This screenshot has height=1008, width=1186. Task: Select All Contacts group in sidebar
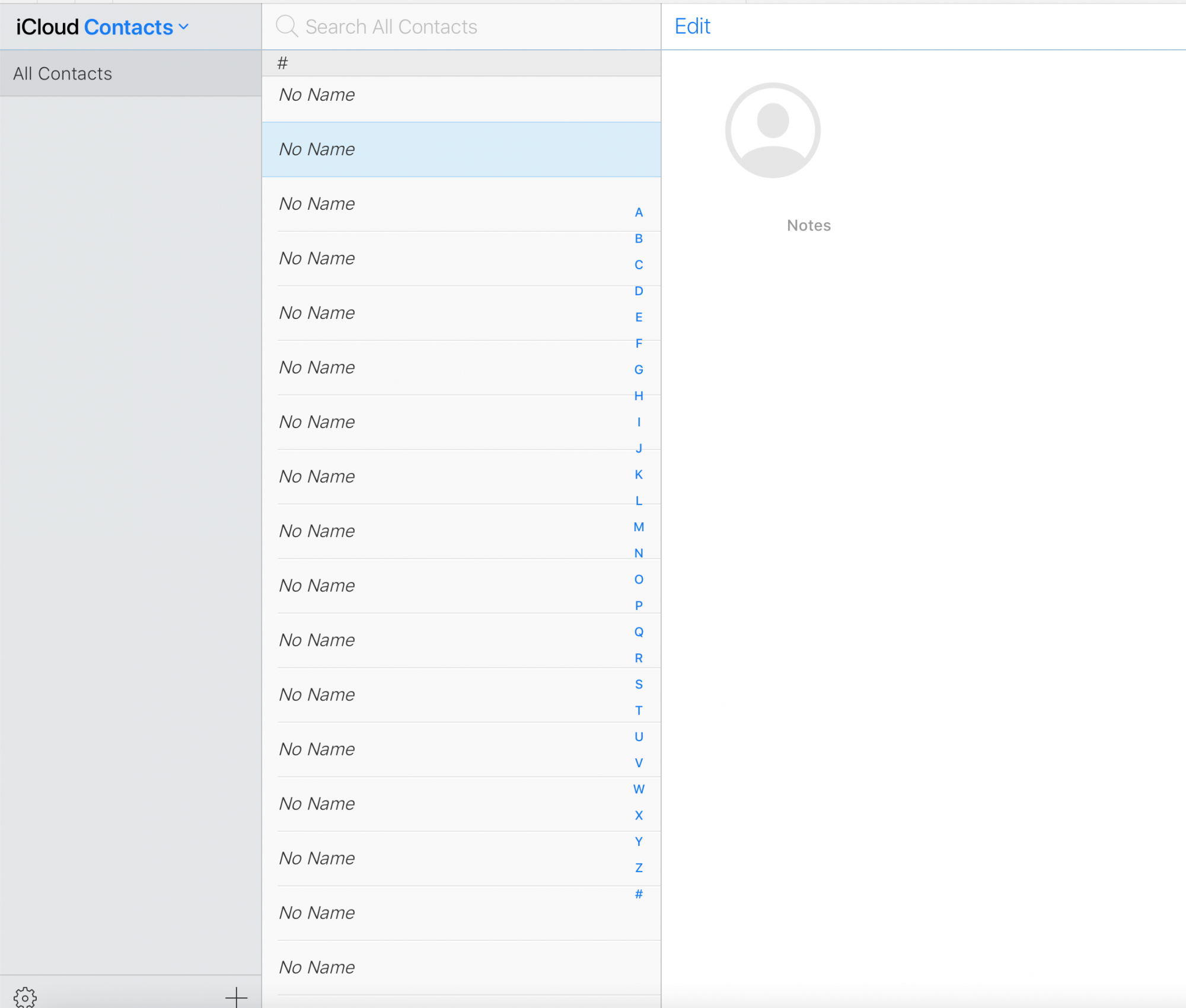(130, 74)
